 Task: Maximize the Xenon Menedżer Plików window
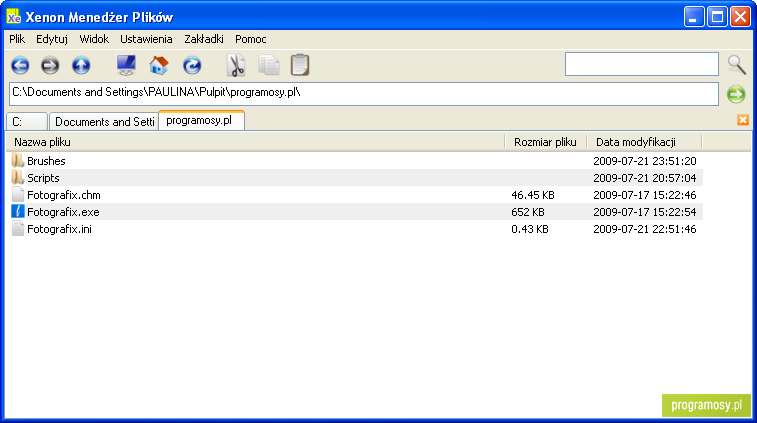(717, 17)
